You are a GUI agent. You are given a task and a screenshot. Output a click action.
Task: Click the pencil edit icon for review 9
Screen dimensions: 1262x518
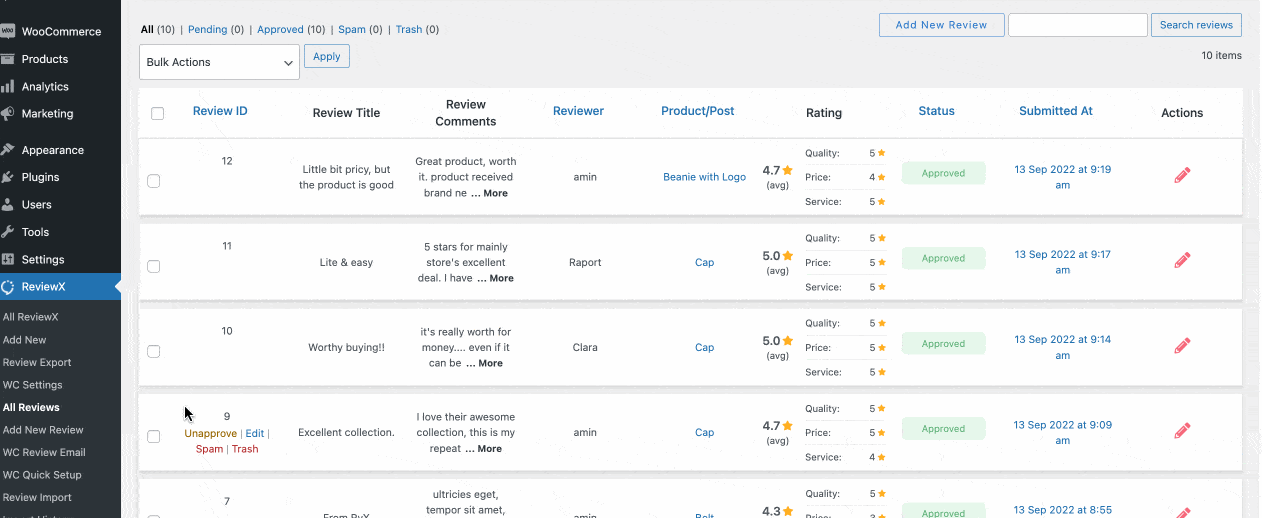point(1182,430)
